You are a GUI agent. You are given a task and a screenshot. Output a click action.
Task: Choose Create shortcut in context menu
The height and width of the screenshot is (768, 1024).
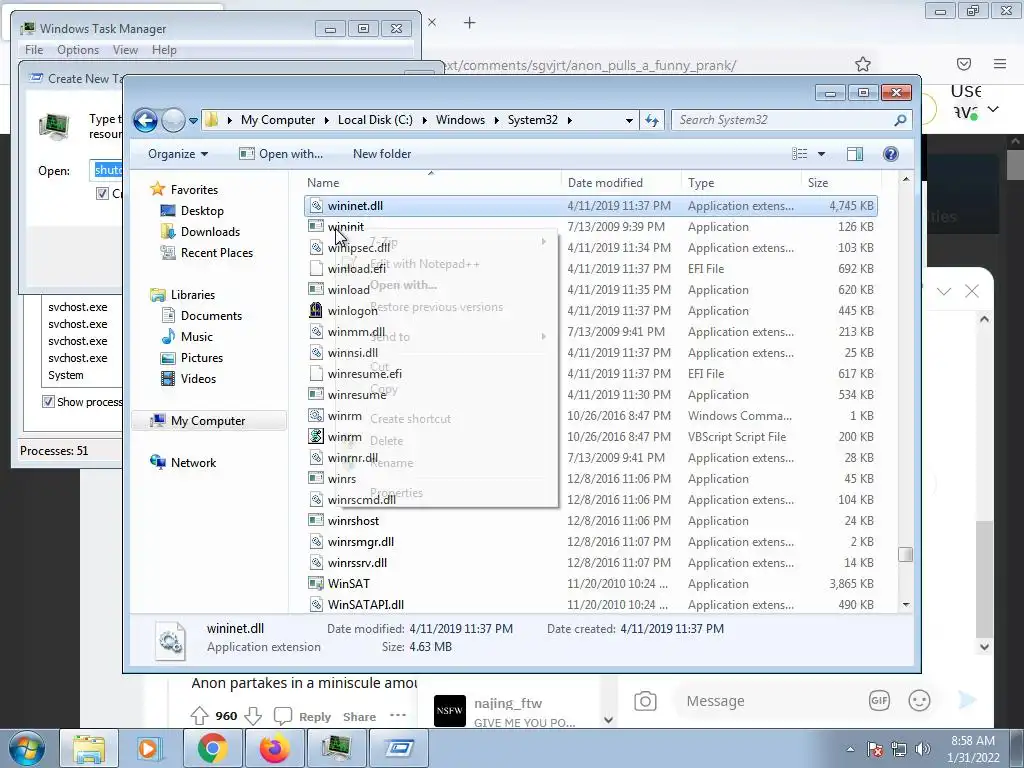pyautogui.click(x=410, y=419)
